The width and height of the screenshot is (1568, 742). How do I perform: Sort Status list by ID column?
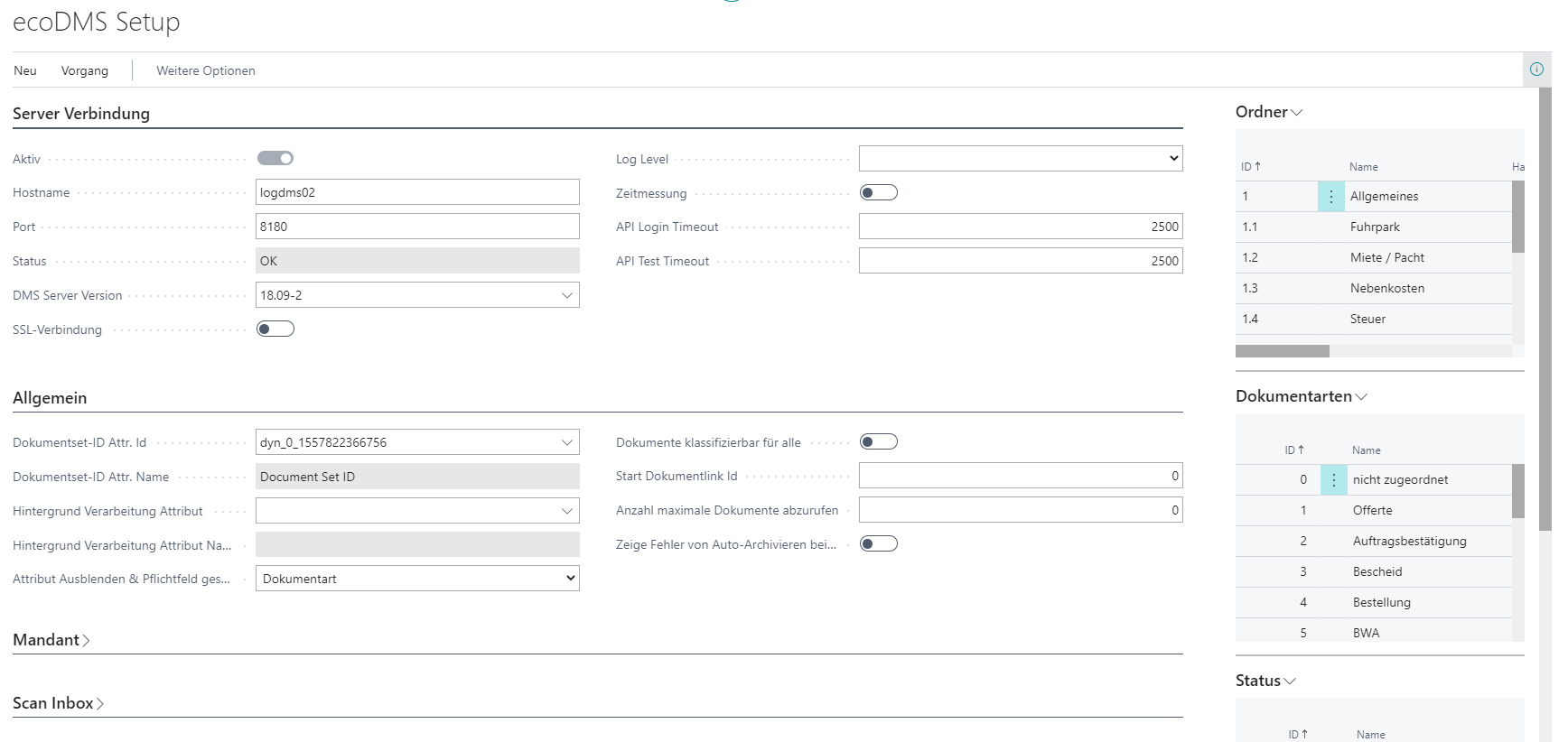[1298, 735]
